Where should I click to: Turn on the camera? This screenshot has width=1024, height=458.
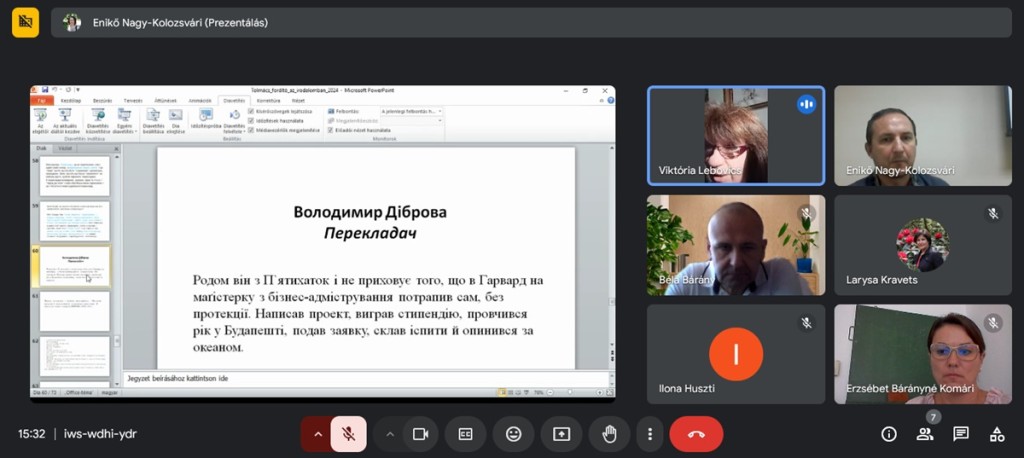[x=420, y=434]
